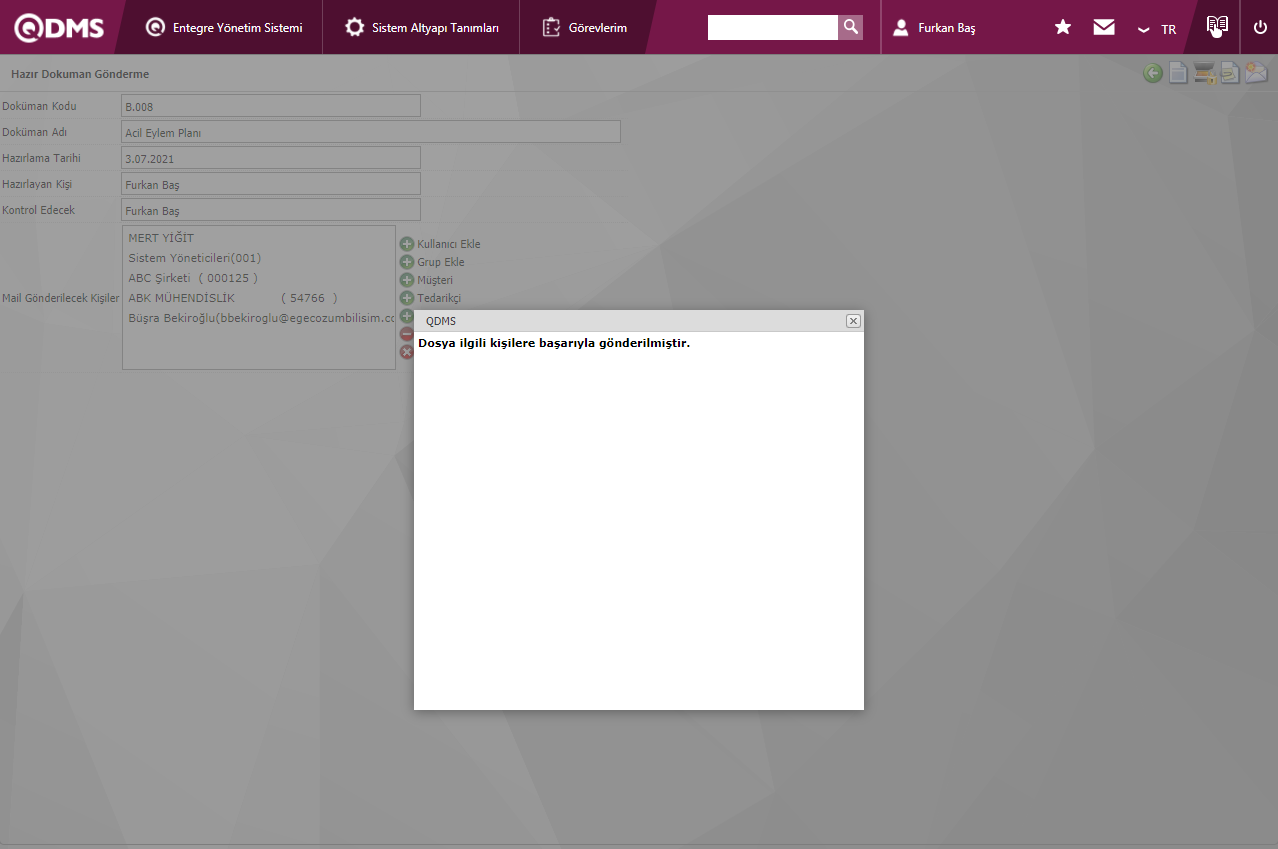1278x849 pixels.
Task: Click the Hazırlayan Kişi field
Action: [x=271, y=184]
